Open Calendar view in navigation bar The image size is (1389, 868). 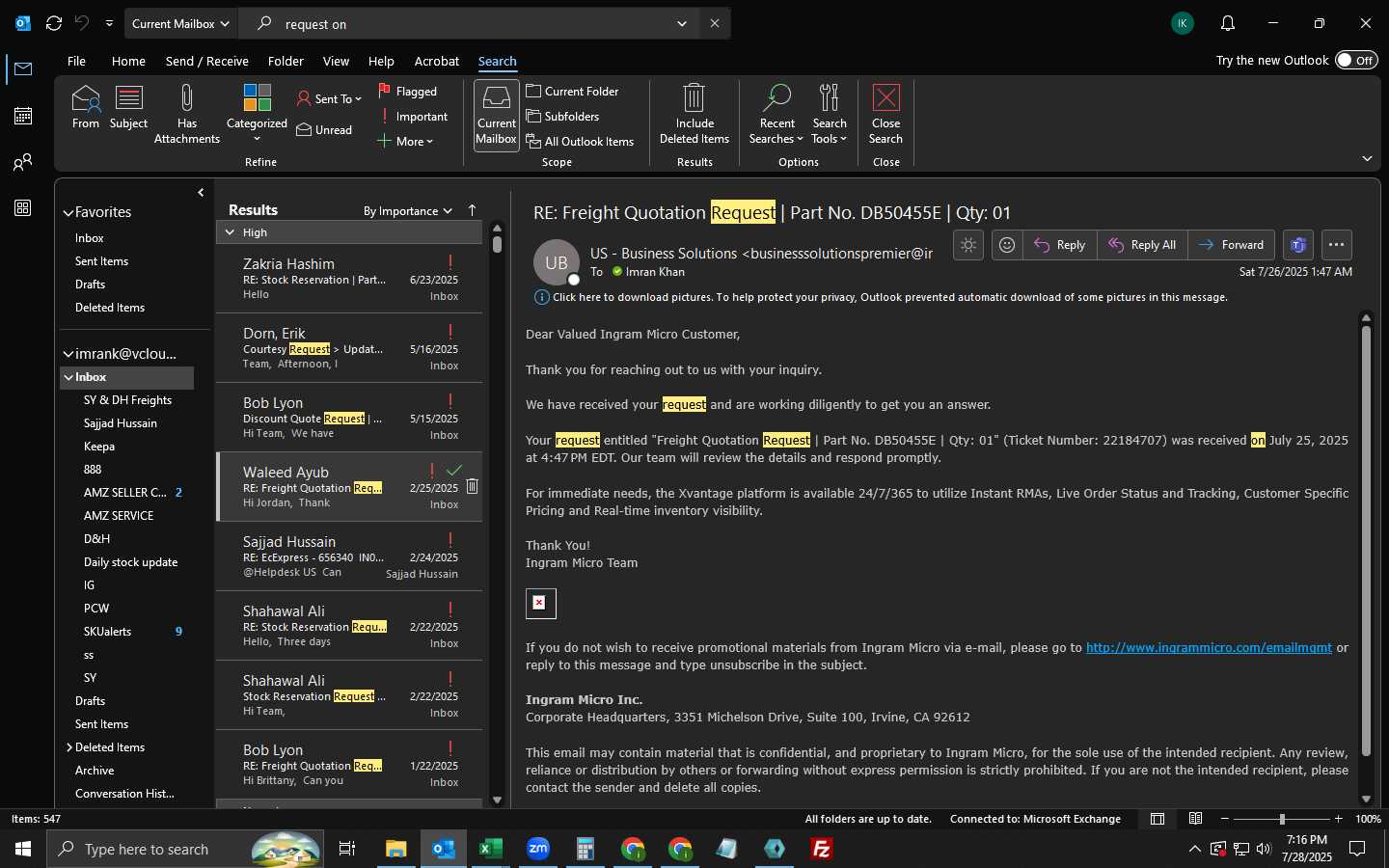point(23,116)
